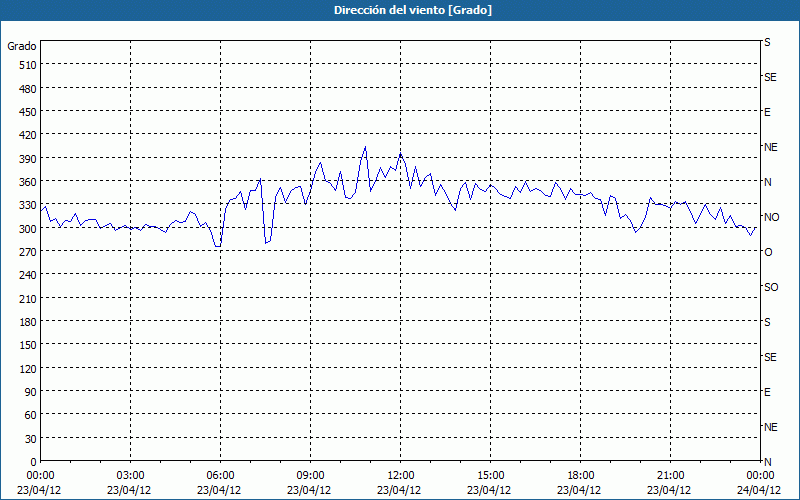Click the 09:00 time axis label

(310, 476)
